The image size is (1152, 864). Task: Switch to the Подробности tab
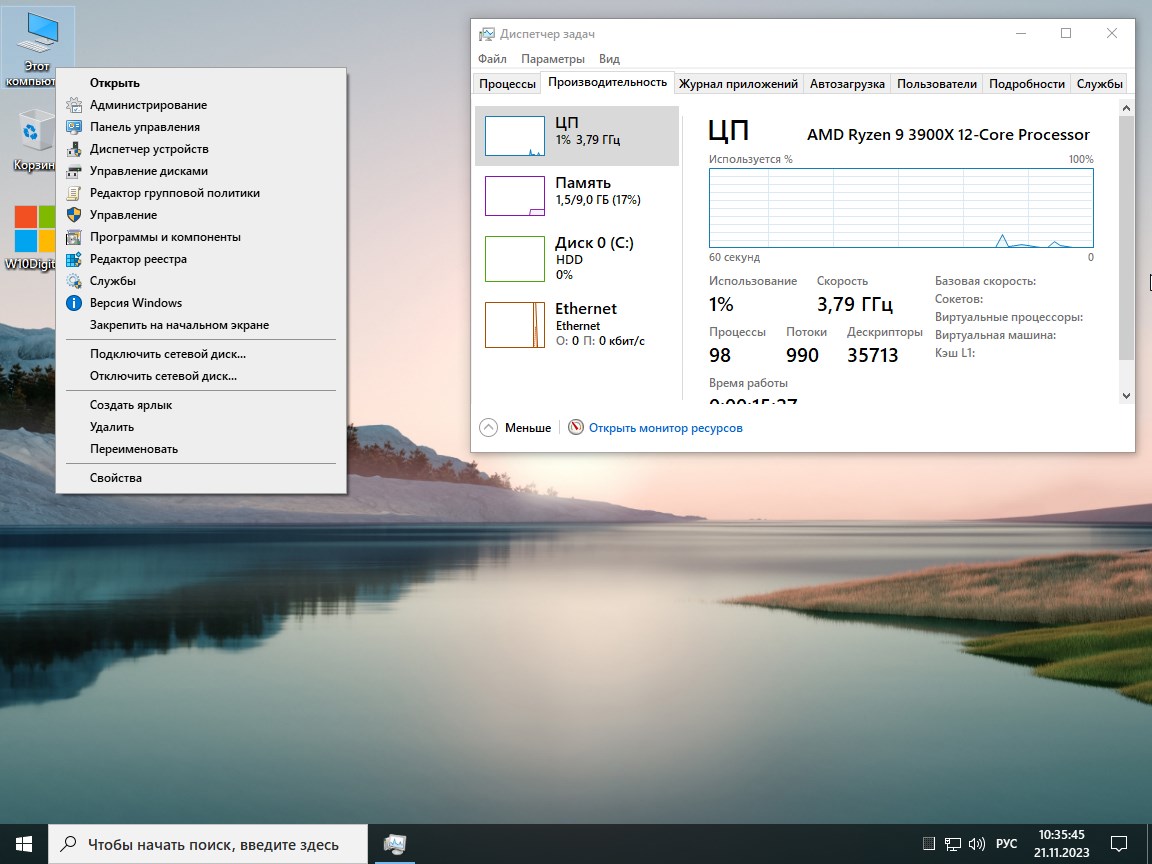pos(1026,84)
